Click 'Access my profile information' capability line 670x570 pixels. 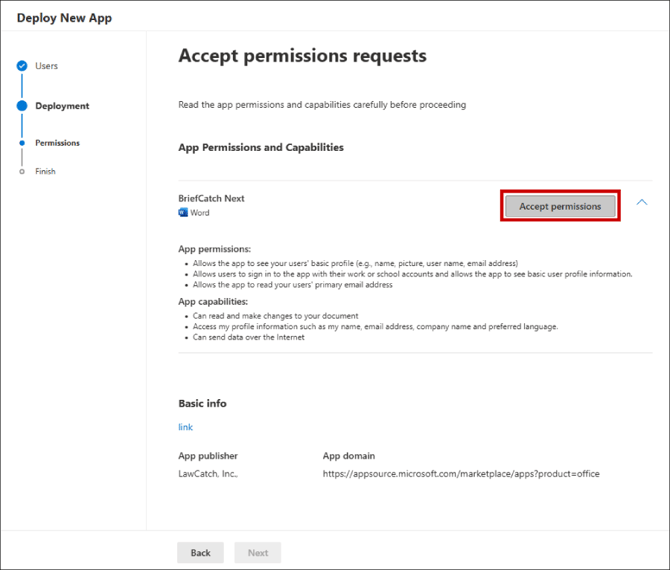375,326
